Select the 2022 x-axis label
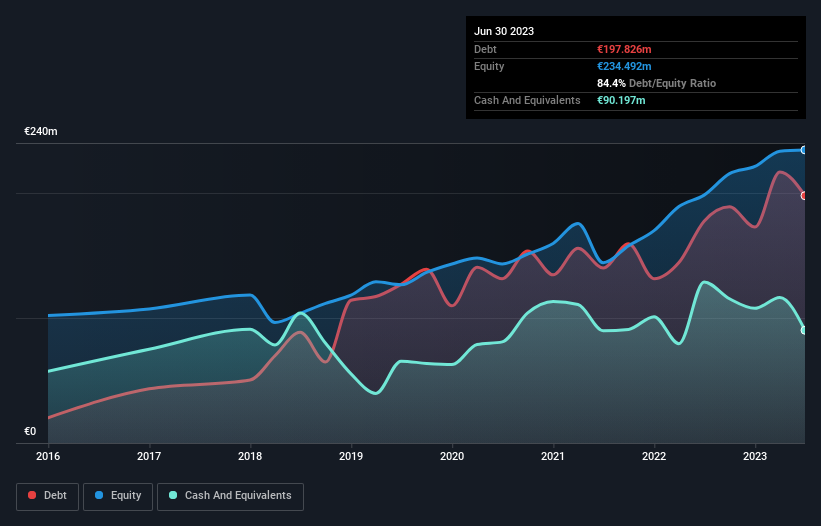 coord(654,456)
